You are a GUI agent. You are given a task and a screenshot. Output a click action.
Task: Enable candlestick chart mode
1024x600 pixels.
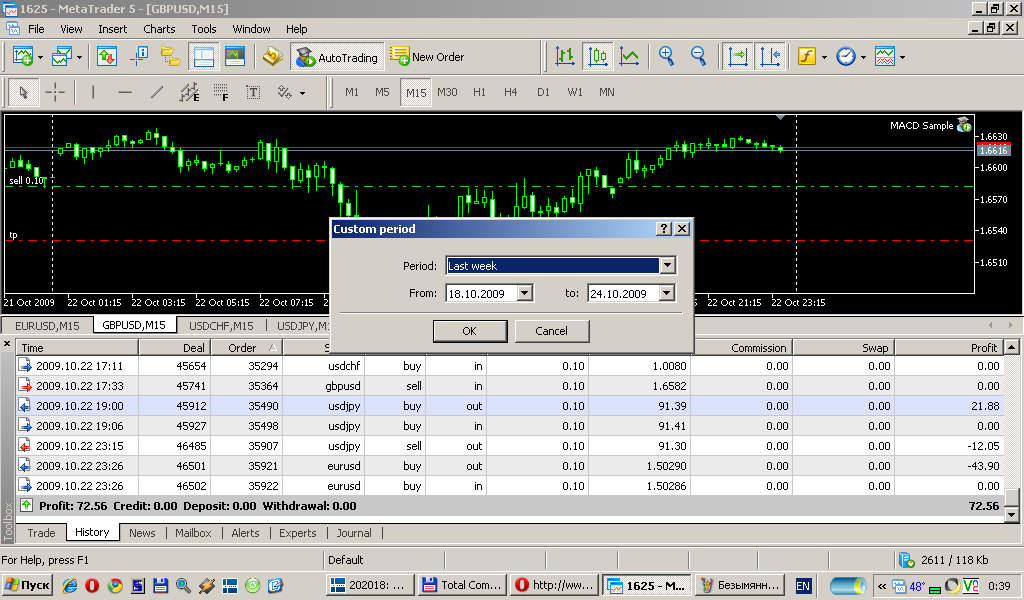[x=597, y=57]
